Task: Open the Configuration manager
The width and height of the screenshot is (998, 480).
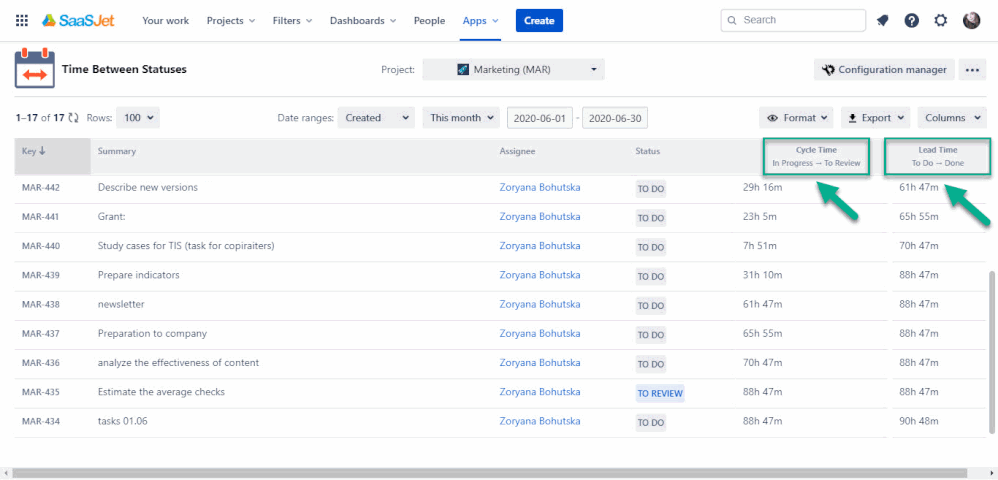Action: (884, 70)
